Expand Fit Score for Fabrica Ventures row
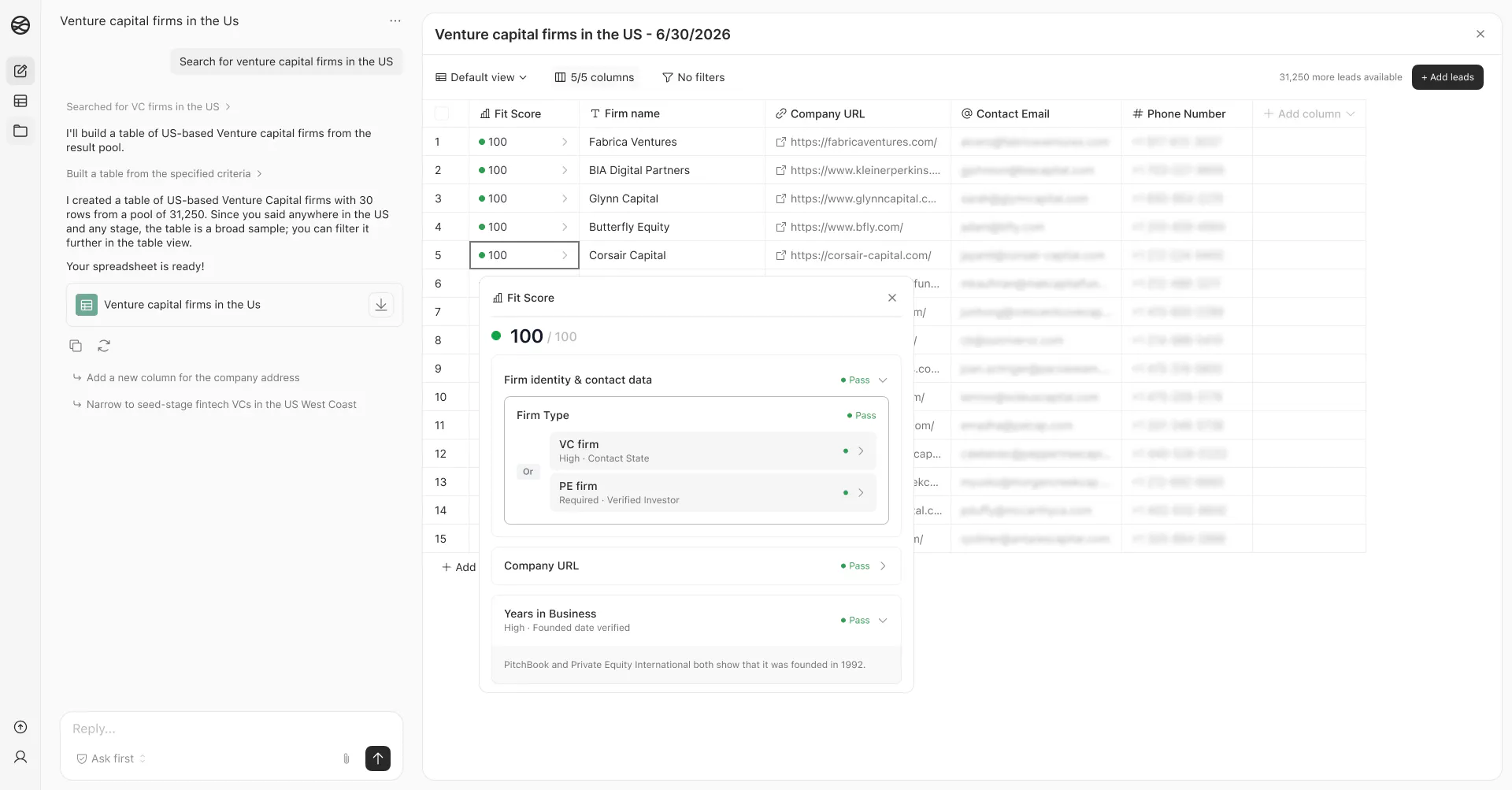Image resolution: width=1512 pixels, height=790 pixels. (x=565, y=142)
